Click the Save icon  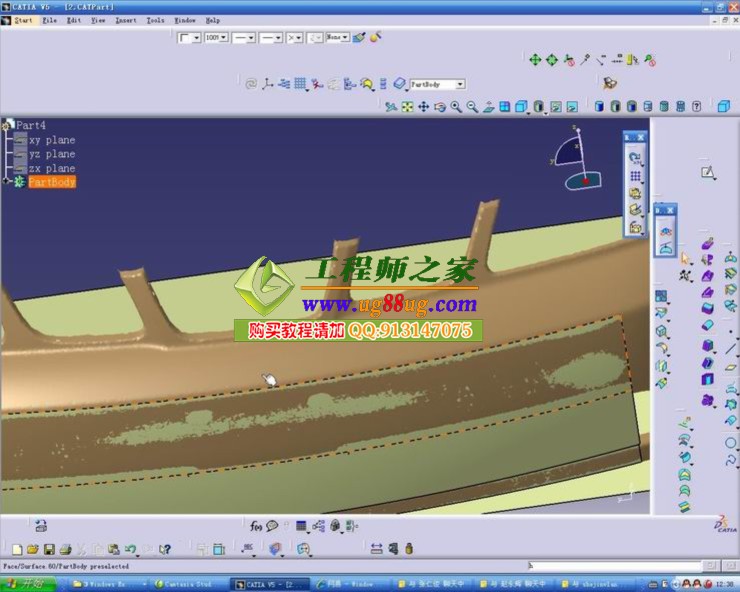tap(49, 549)
